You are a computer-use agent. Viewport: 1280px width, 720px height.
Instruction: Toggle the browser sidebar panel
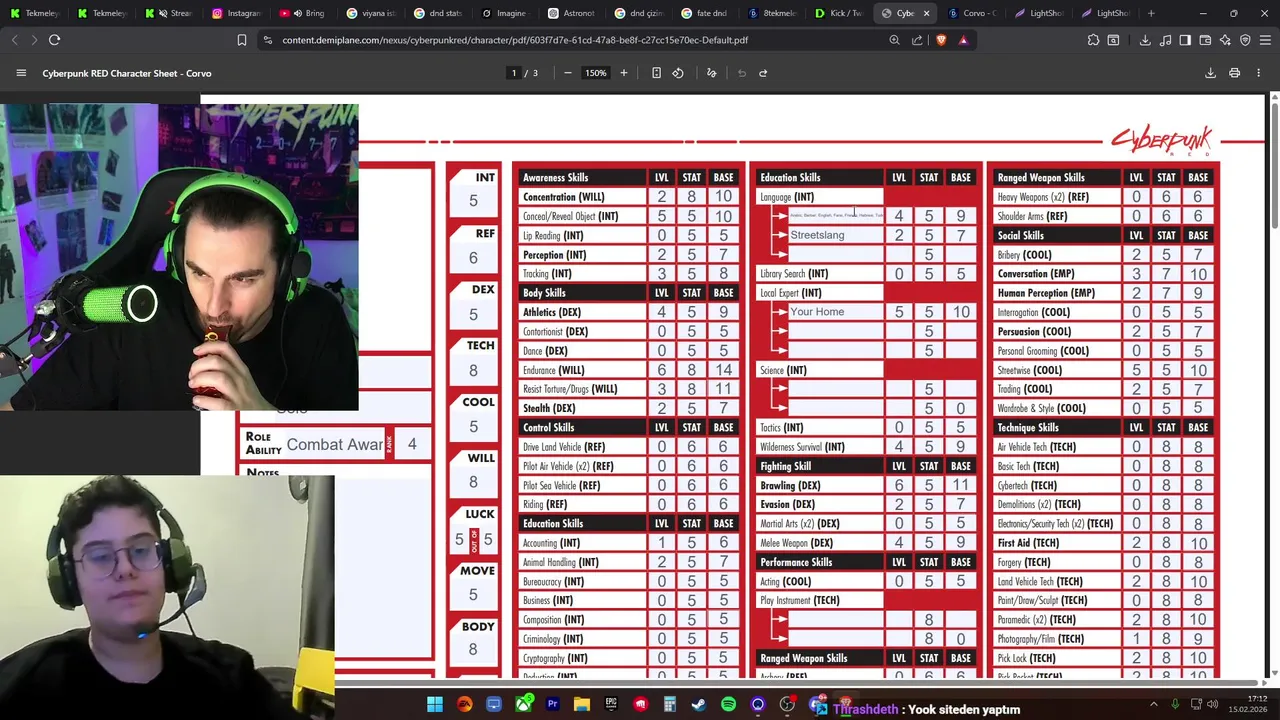point(1185,40)
